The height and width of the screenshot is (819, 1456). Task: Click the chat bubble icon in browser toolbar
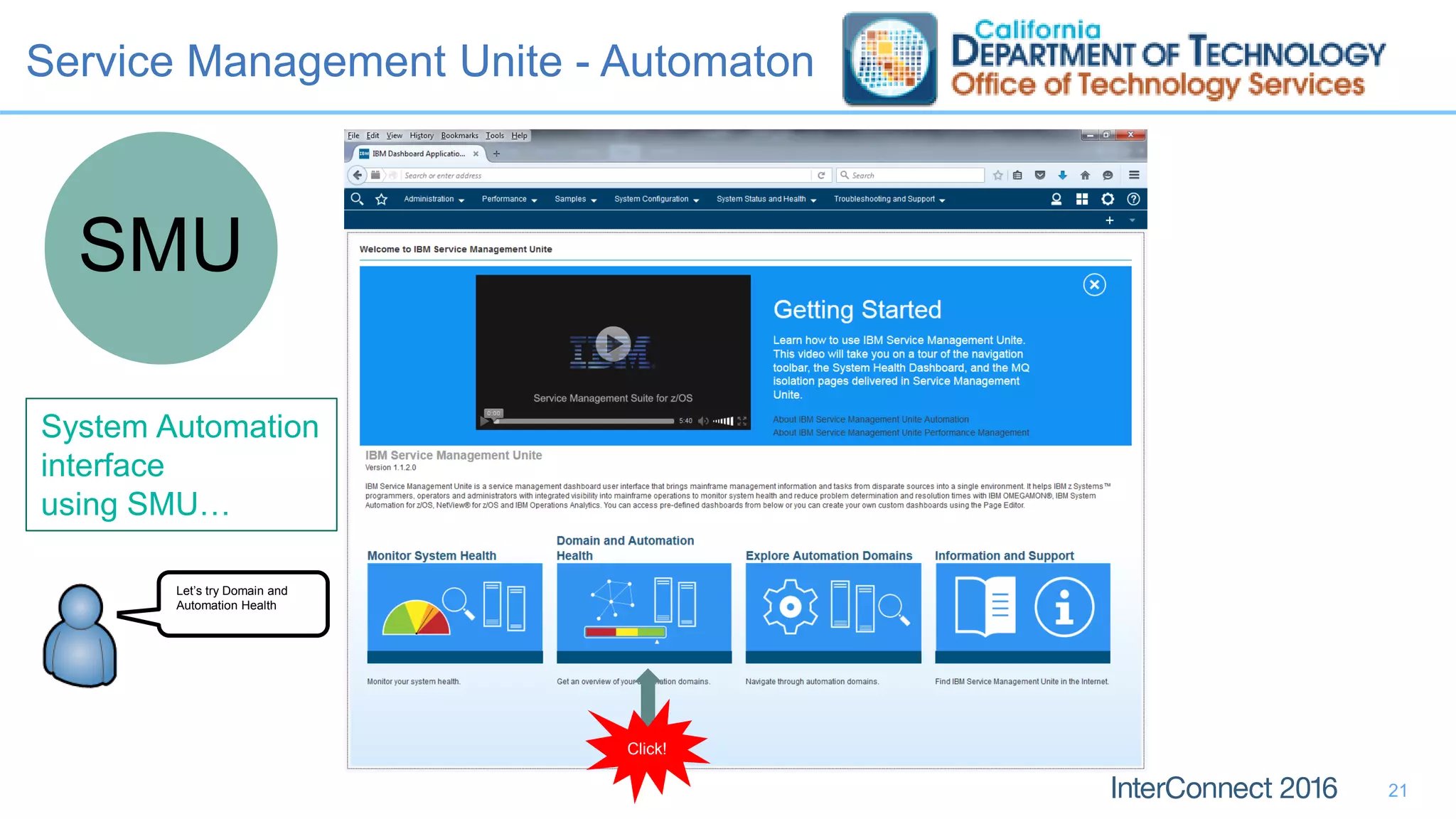(1108, 175)
